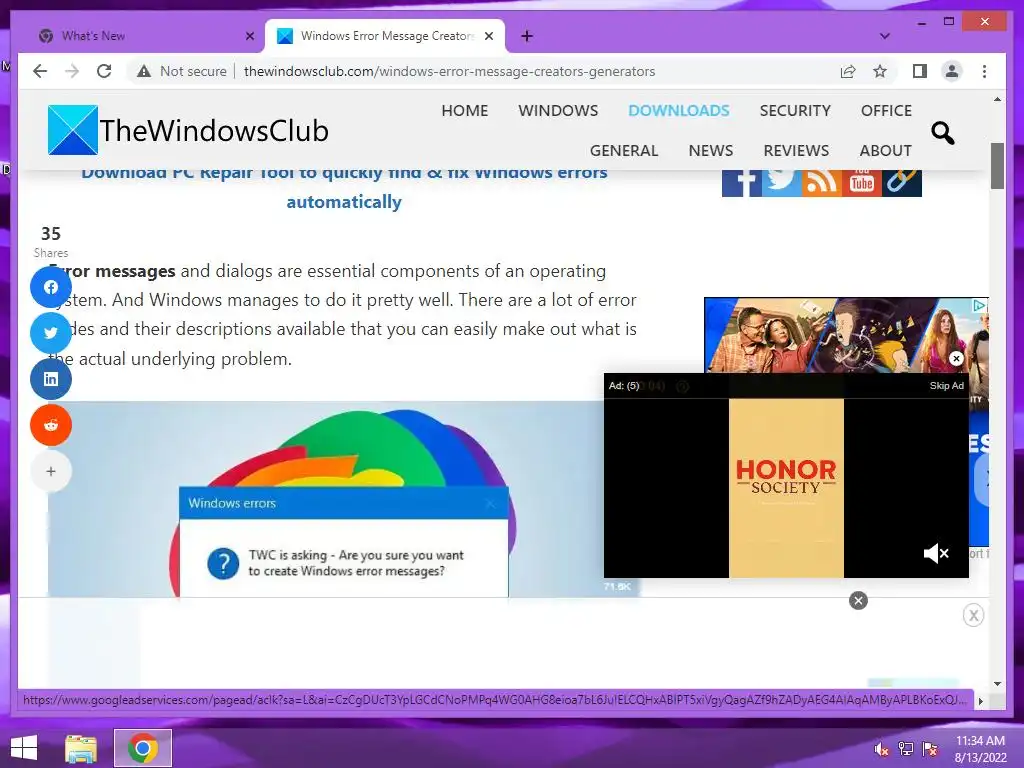Show more share options plus button
The image size is (1024, 768).
(51, 471)
